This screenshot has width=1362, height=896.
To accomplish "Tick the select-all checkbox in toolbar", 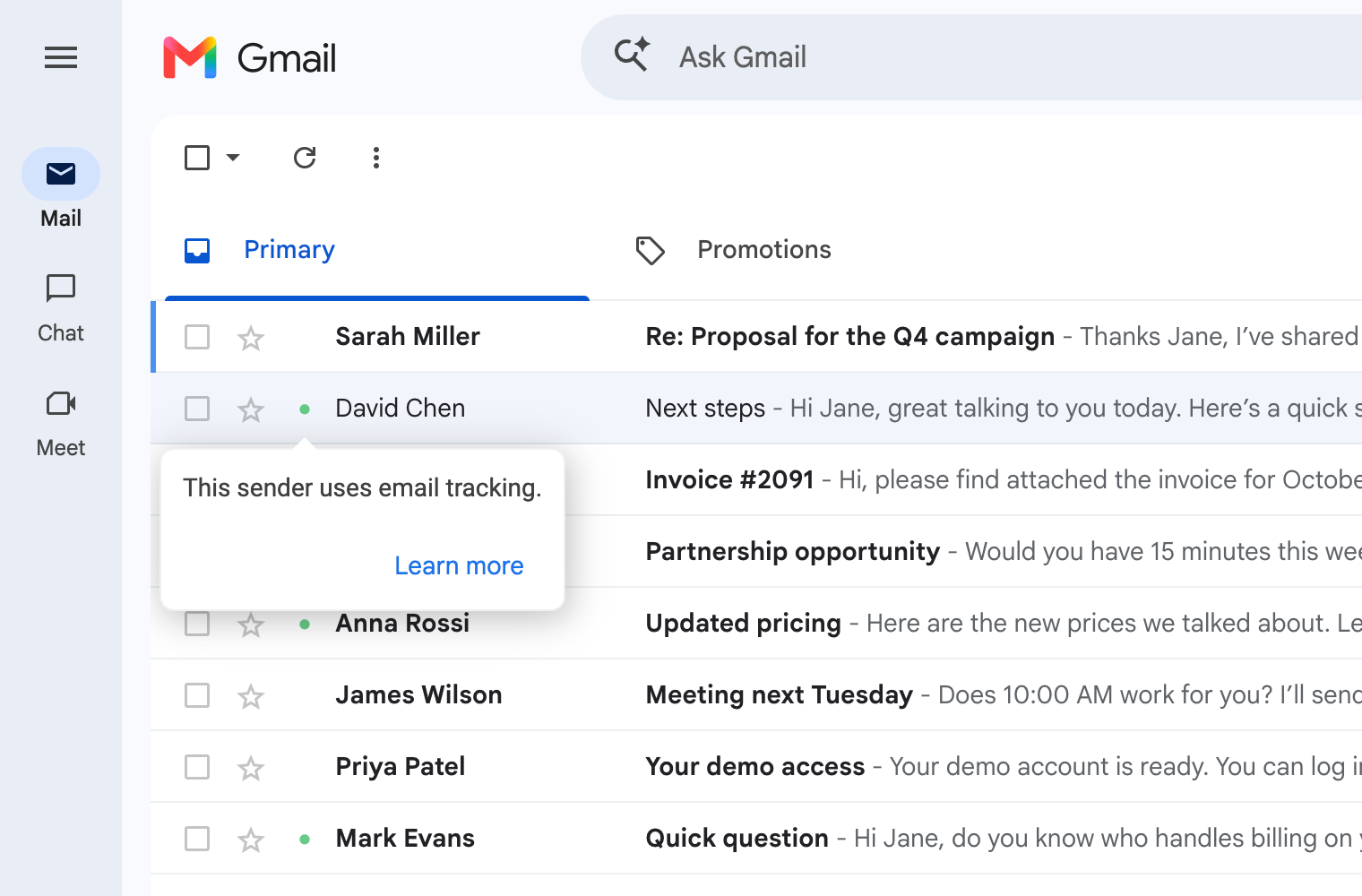I will [197, 157].
